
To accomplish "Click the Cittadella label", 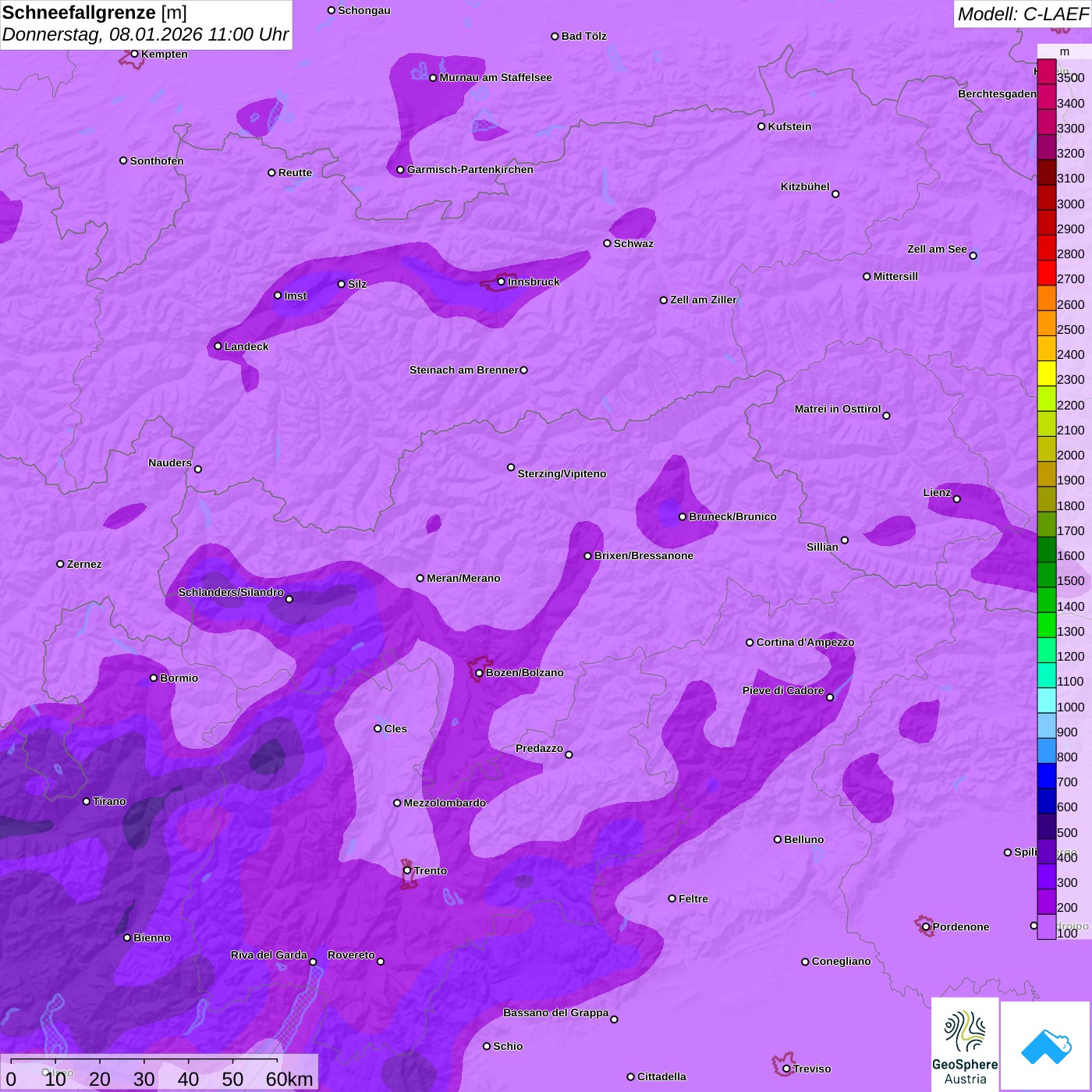I will tap(661, 1076).
